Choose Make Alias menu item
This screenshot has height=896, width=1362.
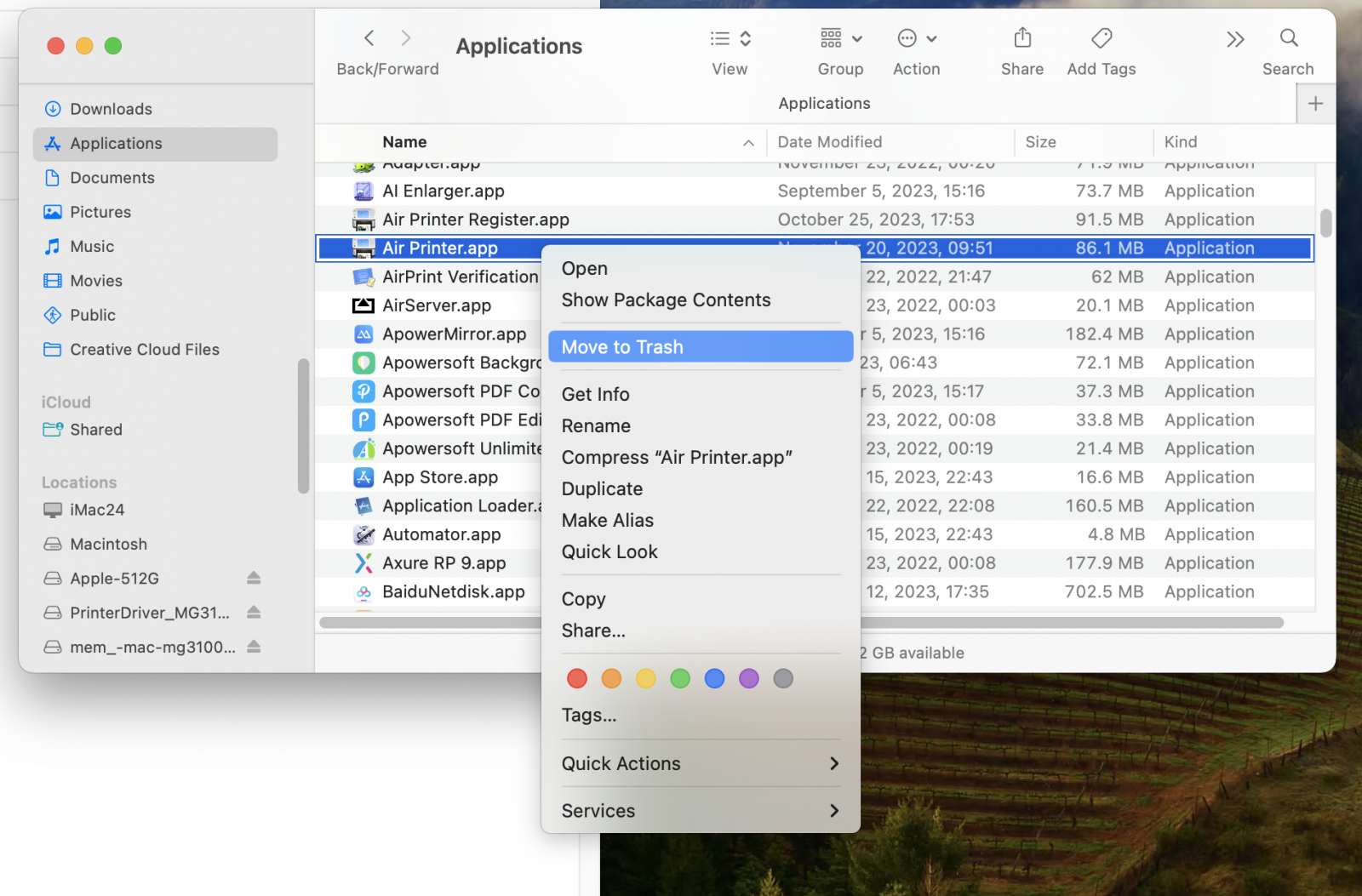tap(701, 521)
